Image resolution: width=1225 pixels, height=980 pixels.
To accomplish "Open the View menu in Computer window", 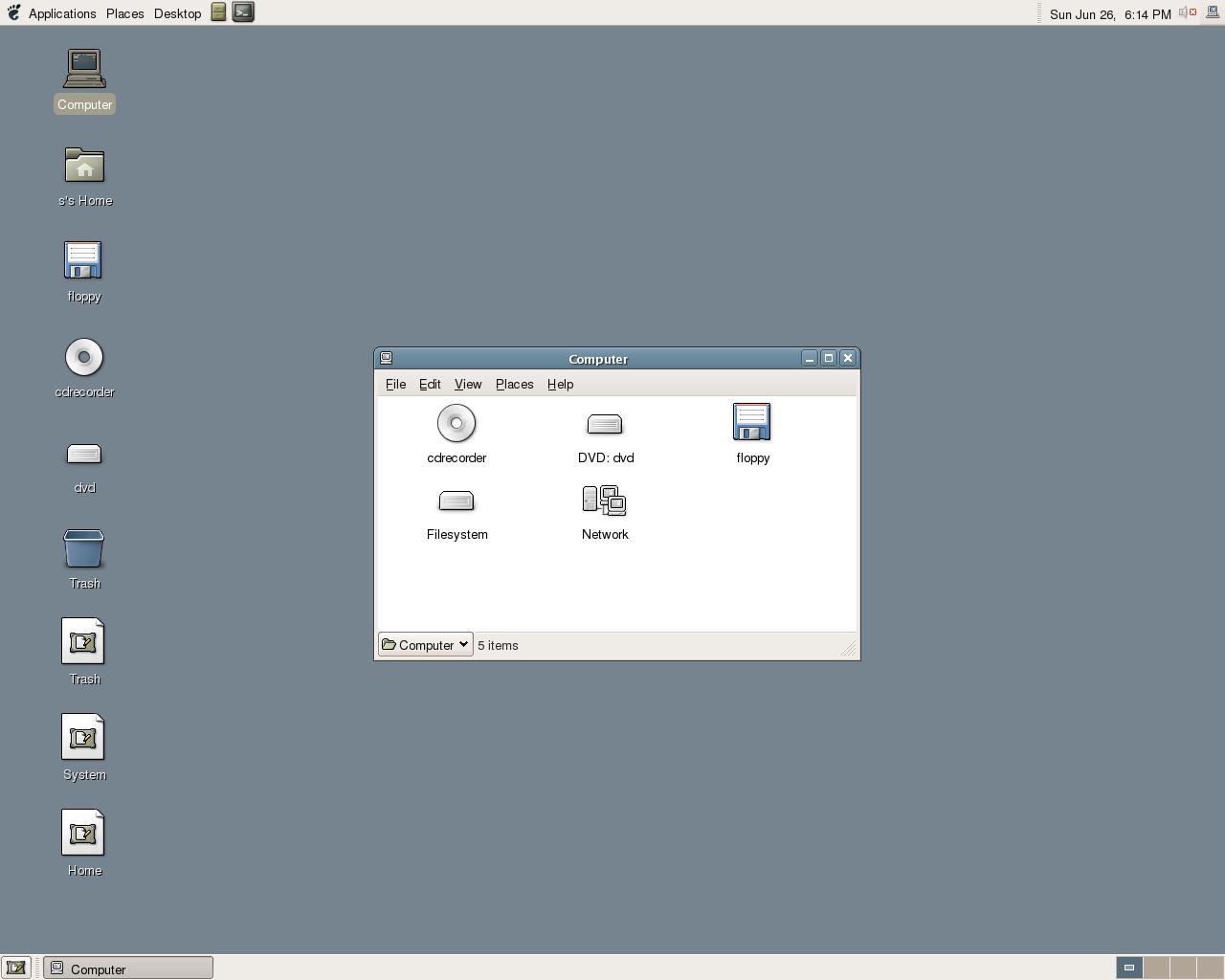I will 468,384.
